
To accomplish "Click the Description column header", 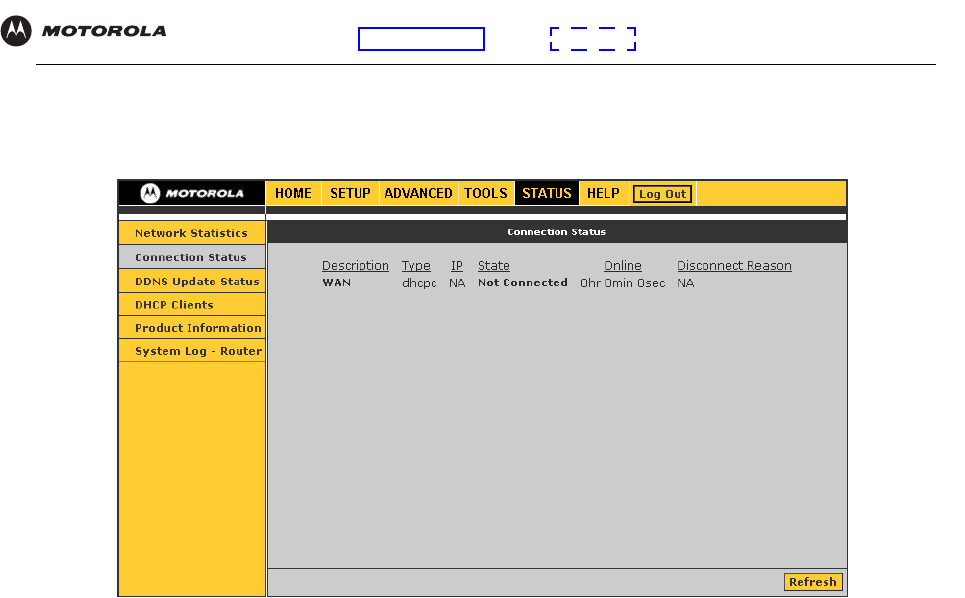I will tap(355, 266).
